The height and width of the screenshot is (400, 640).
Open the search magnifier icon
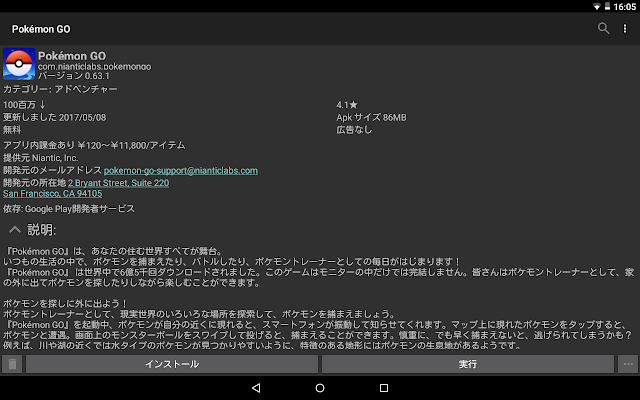pos(603,28)
